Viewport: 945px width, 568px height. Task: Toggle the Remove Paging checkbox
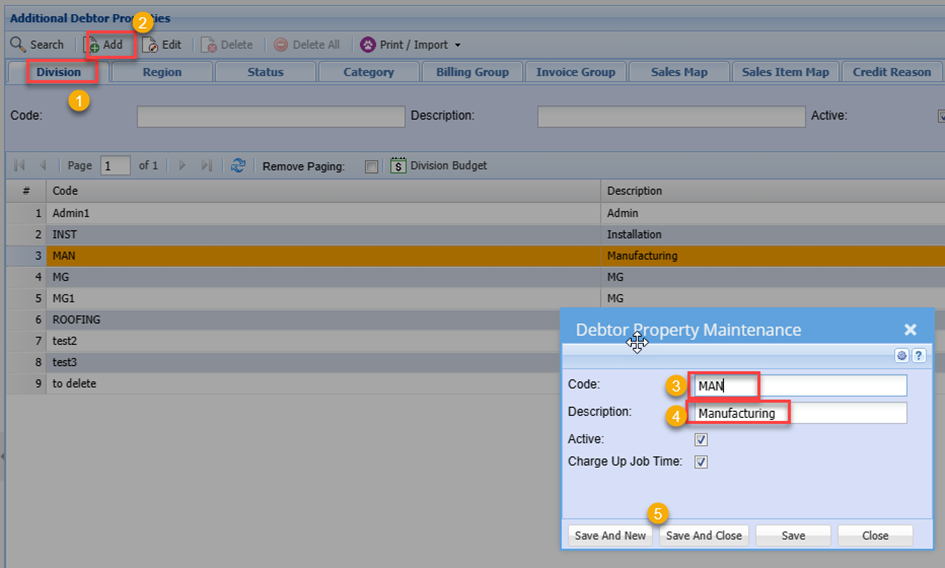coord(372,166)
